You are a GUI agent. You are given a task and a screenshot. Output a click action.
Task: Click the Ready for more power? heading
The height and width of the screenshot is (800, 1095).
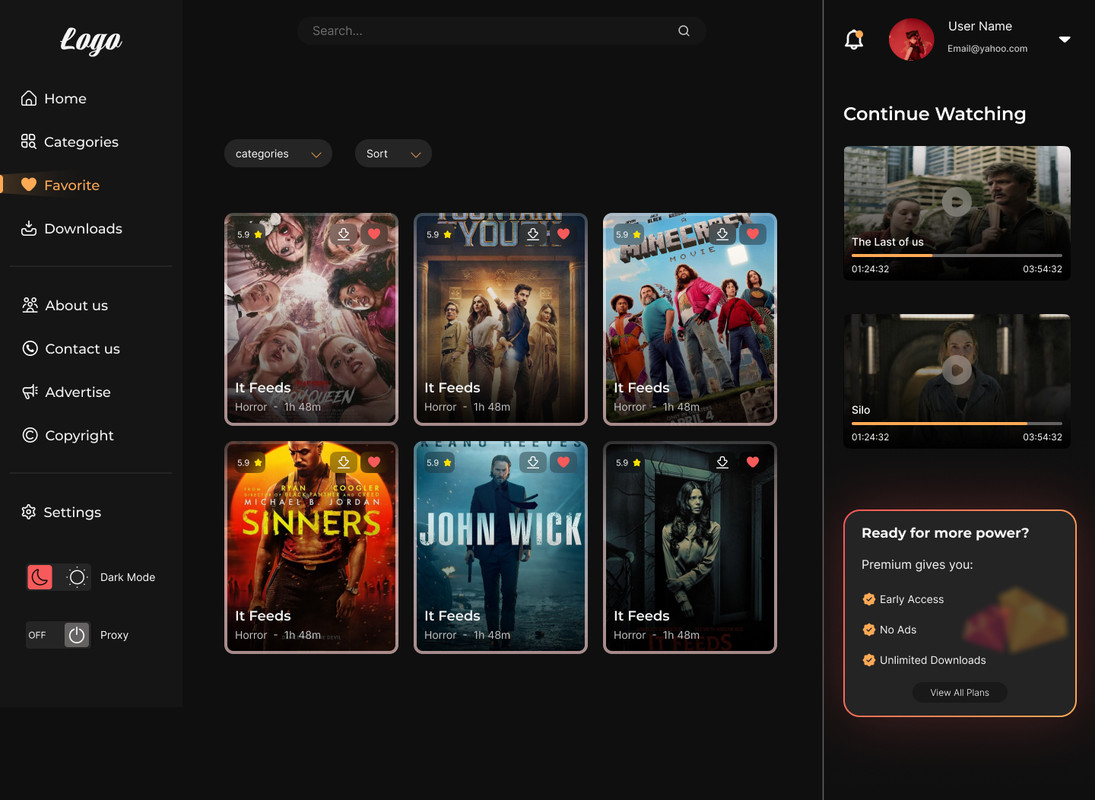tap(945, 533)
